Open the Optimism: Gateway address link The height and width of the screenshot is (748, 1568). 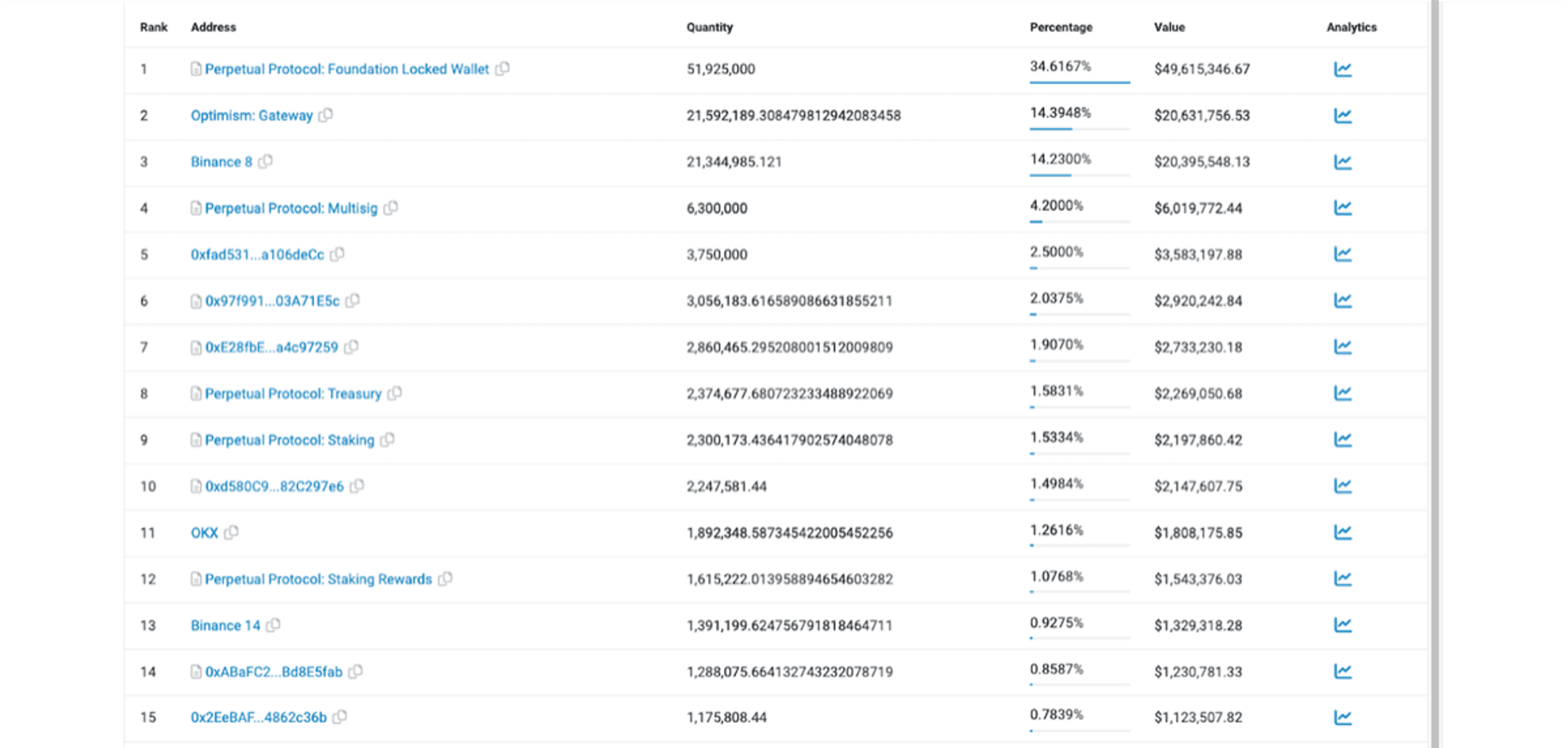(252, 115)
